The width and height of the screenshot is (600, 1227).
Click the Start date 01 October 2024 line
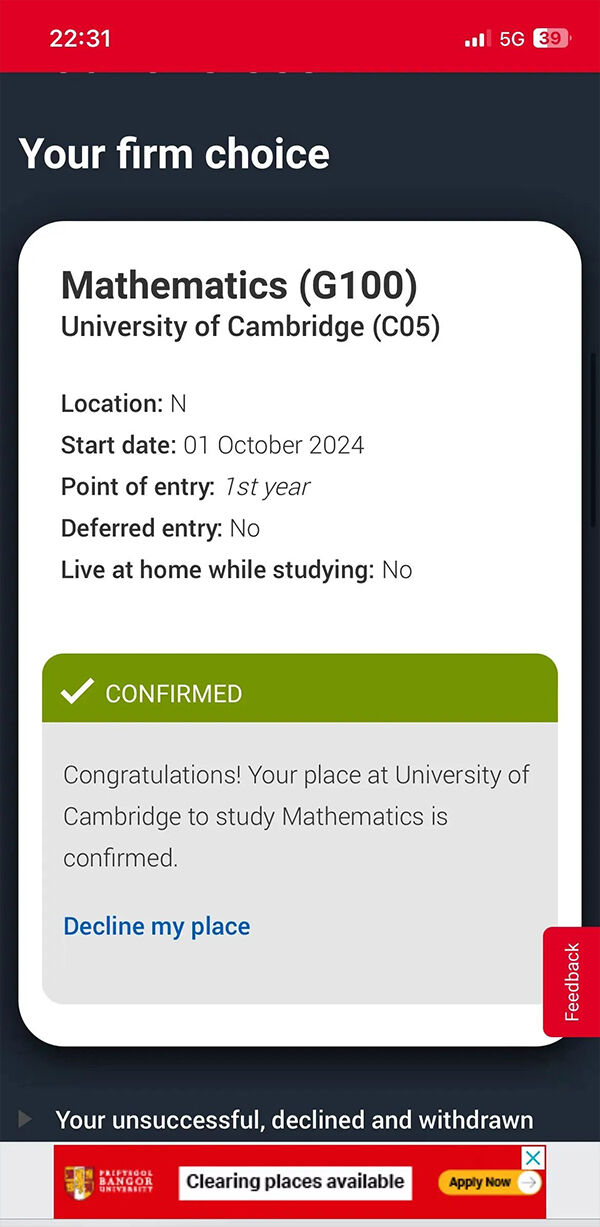tap(212, 445)
